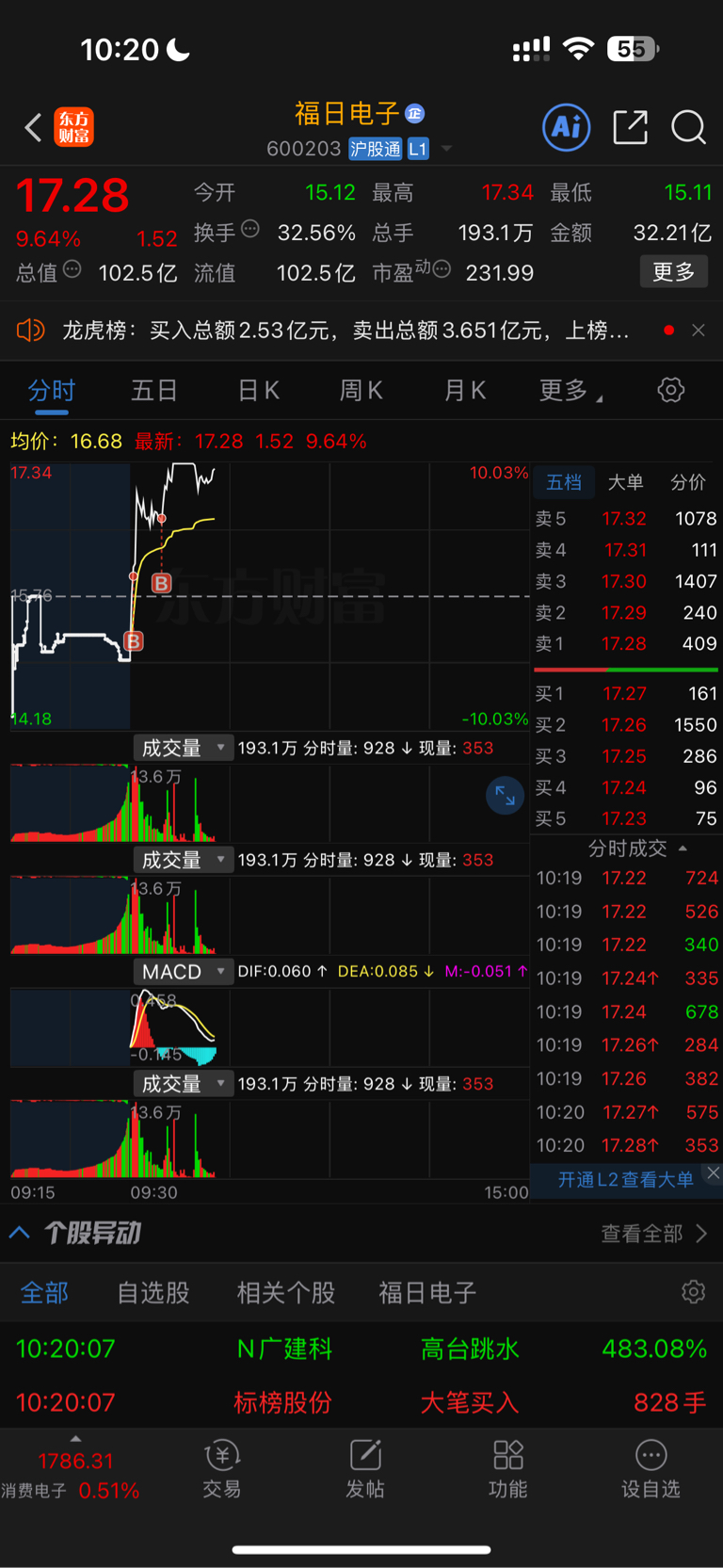Open chart settings gear icon
The width and height of the screenshot is (723, 1568).
[x=670, y=390]
